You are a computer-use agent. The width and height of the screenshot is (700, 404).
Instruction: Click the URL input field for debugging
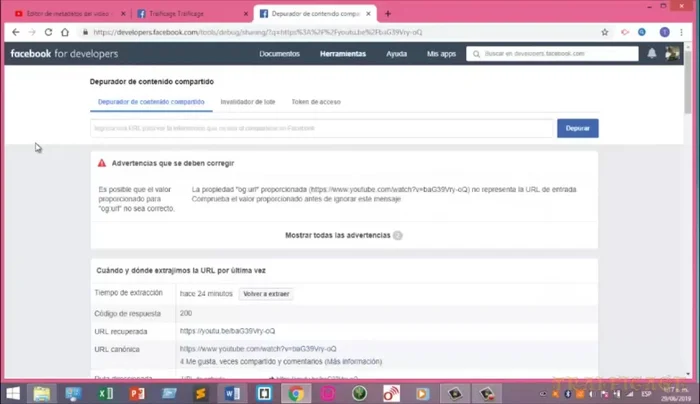tap(321, 129)
